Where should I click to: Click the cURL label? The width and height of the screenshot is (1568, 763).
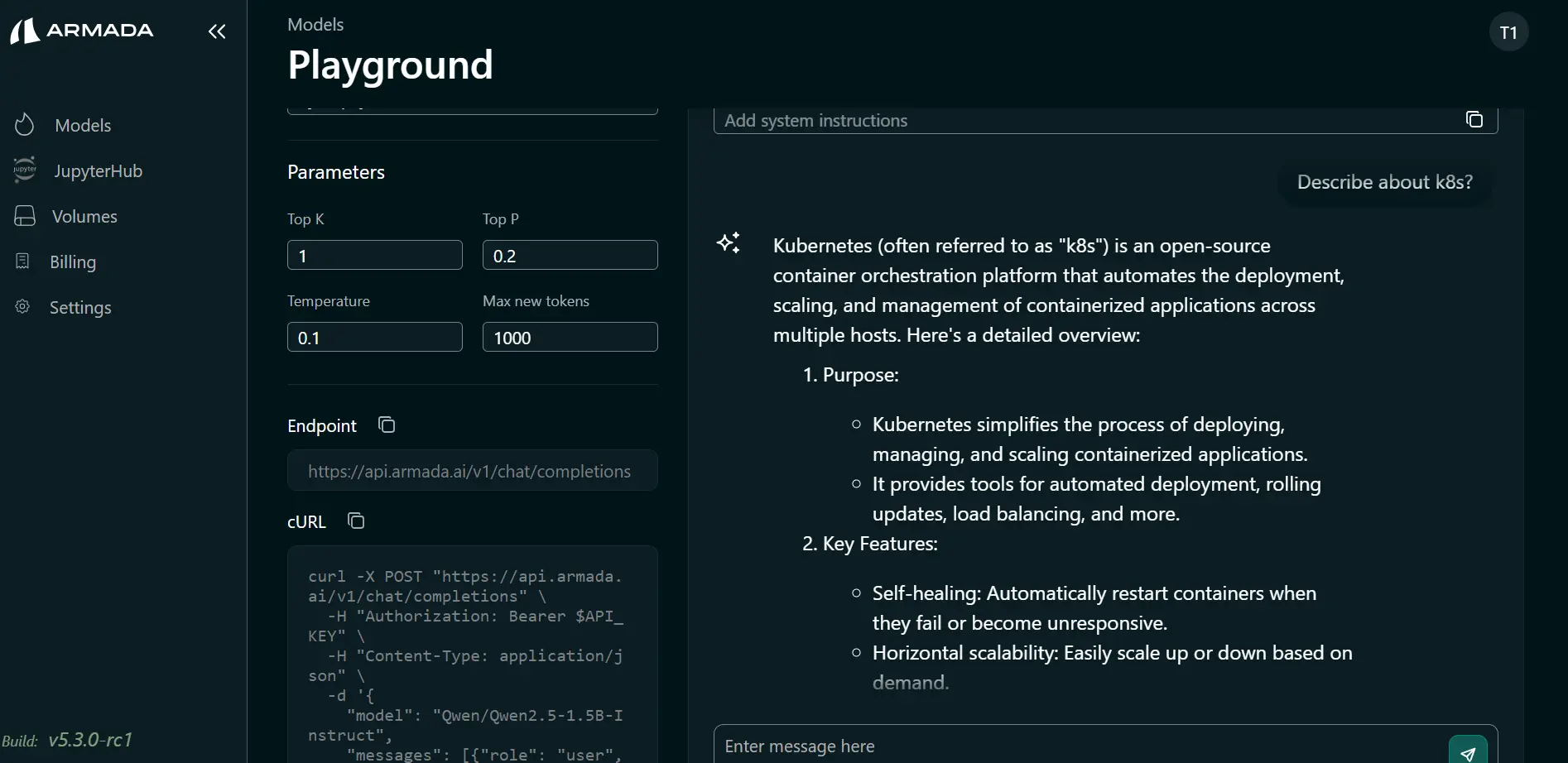click(x=306, y=521)
